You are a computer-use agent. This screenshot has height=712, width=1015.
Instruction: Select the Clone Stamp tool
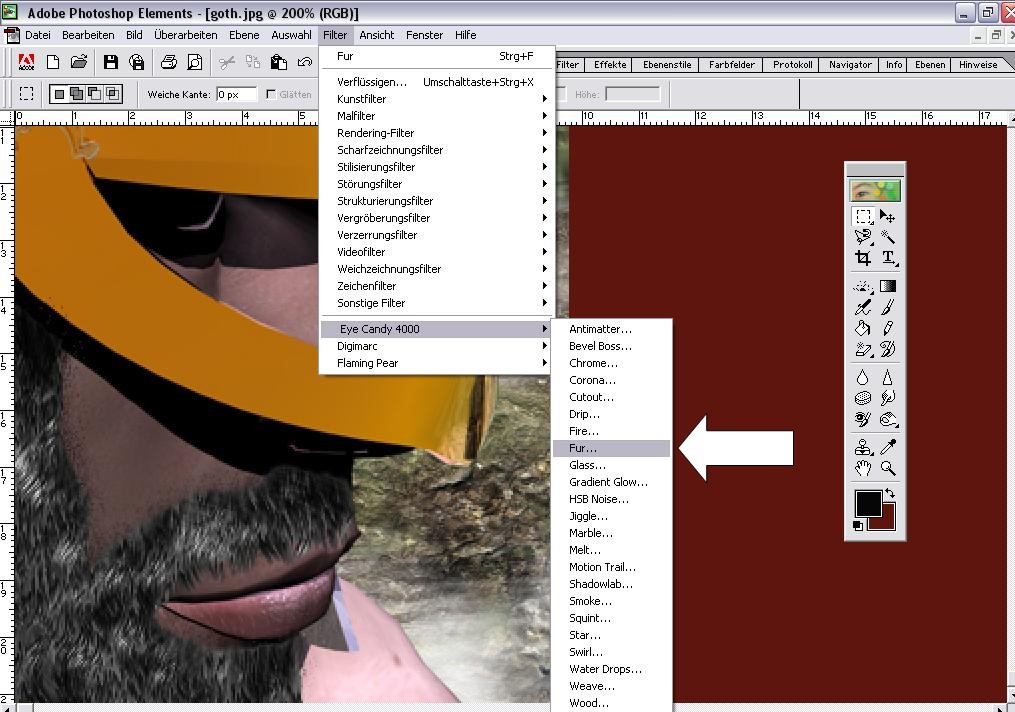[863, 447]
